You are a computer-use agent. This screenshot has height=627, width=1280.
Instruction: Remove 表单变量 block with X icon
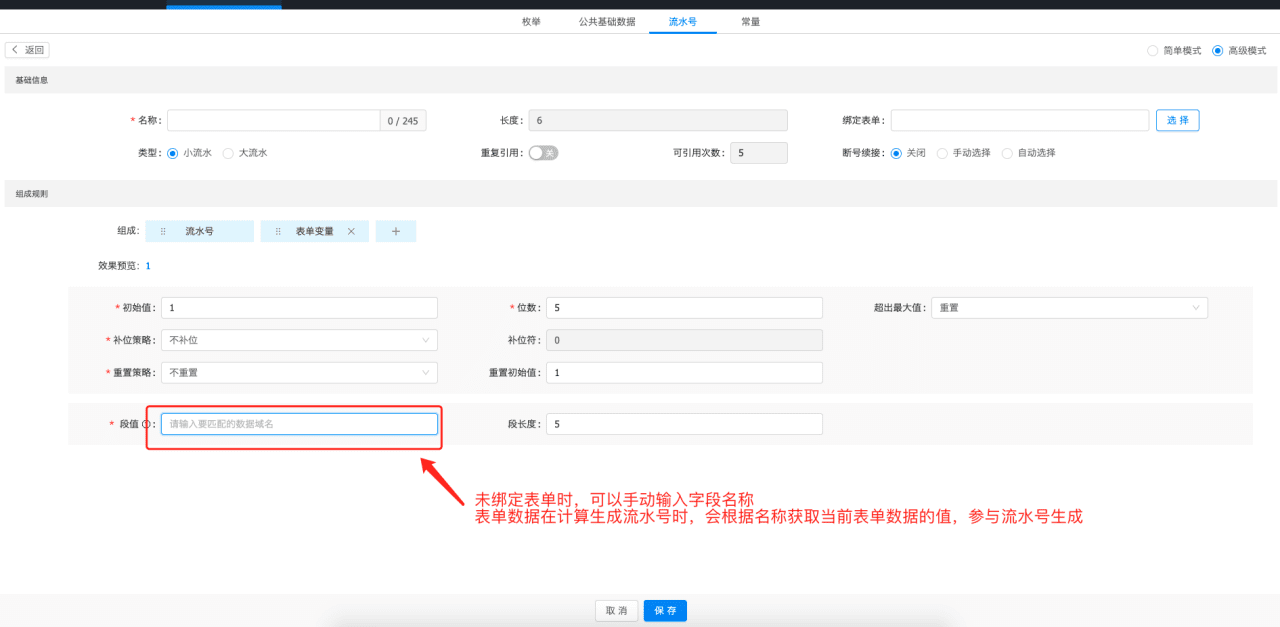click(351, 231)
